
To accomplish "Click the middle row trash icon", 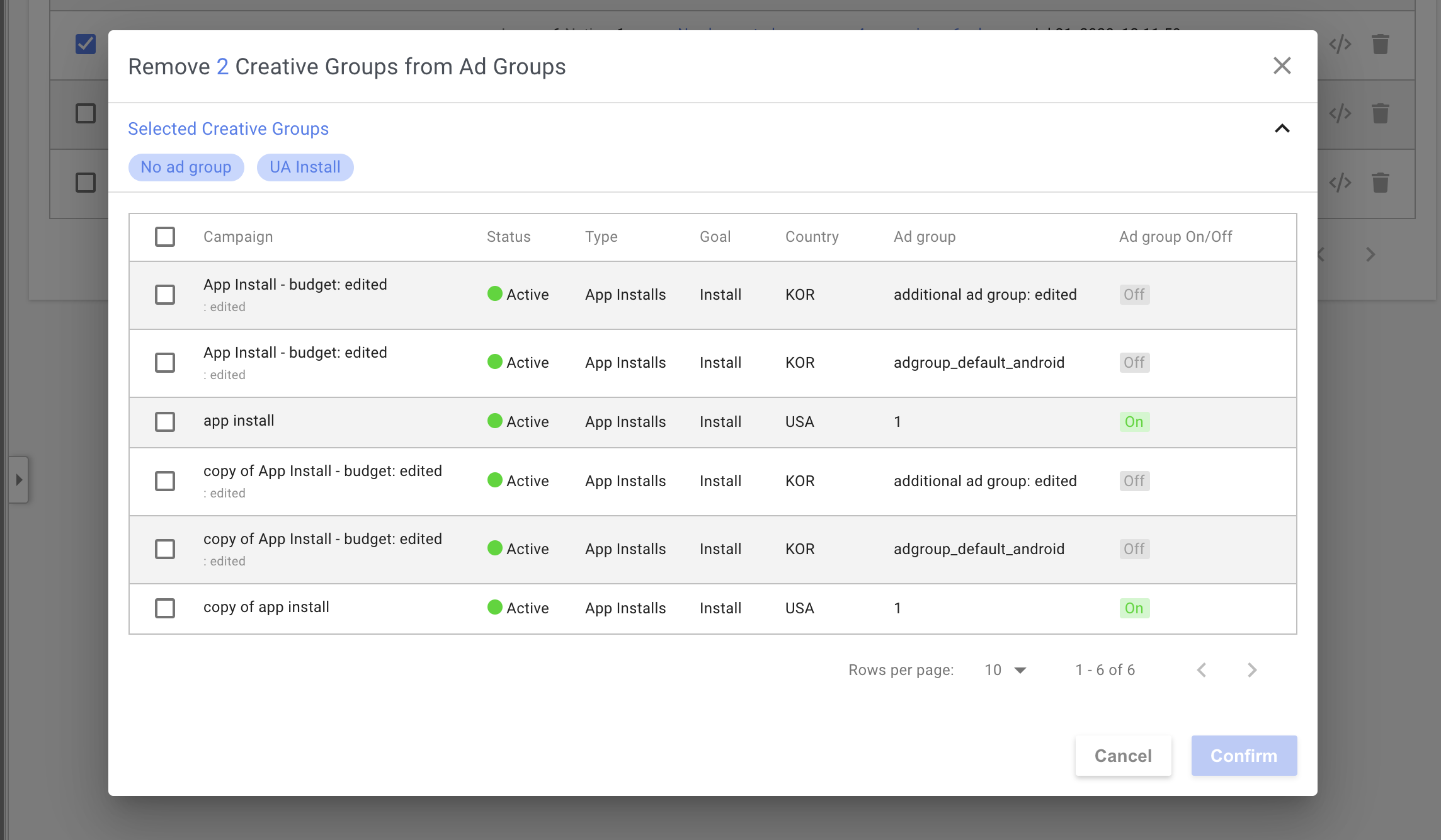I will (1380, 113).
